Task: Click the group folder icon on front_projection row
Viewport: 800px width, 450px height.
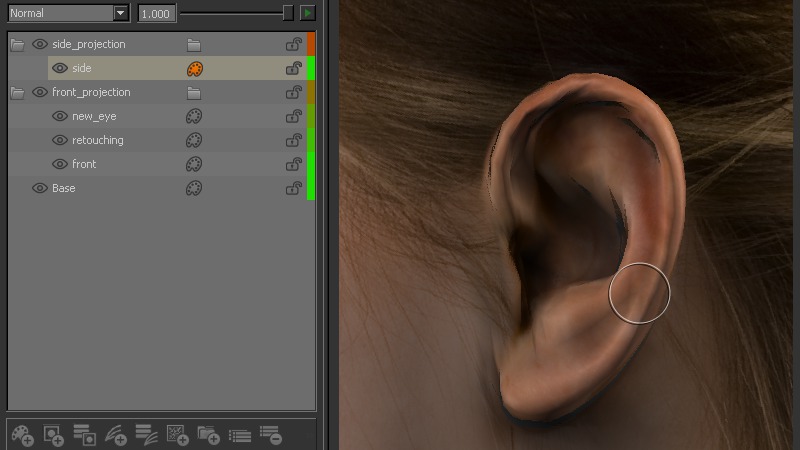Action: pyautogui.click(x=194, y=93)
